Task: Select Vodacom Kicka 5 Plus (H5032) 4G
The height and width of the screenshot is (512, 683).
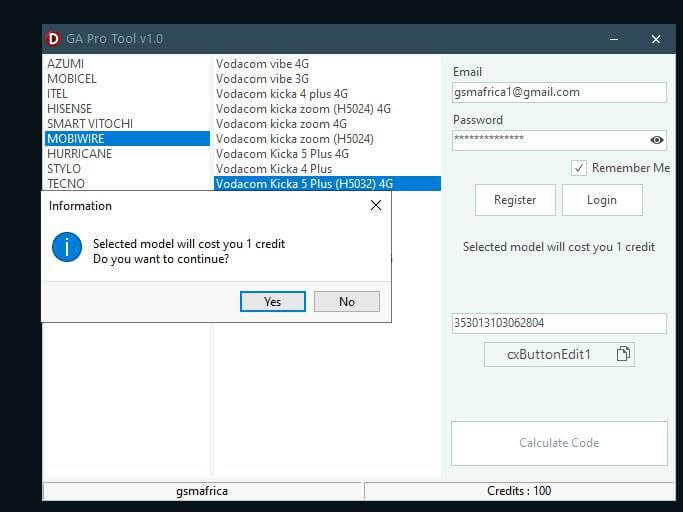Action: (327, 183)
